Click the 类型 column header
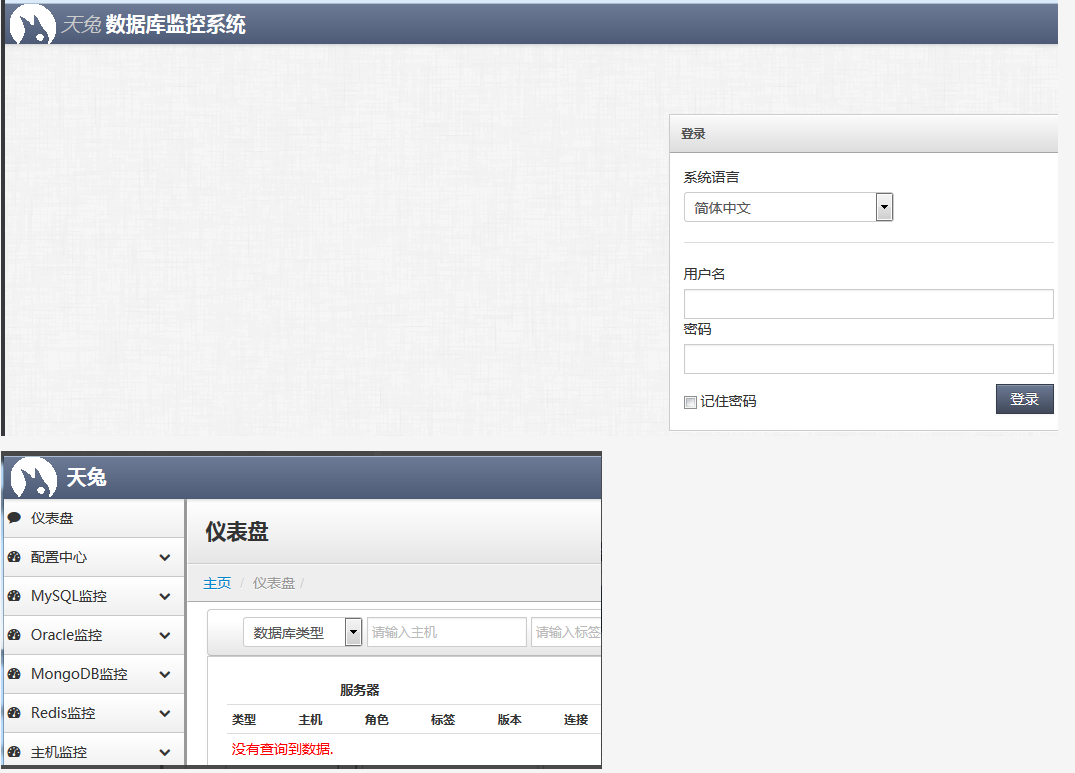This screenshot has width=1075, height=773. click(244, 720)
